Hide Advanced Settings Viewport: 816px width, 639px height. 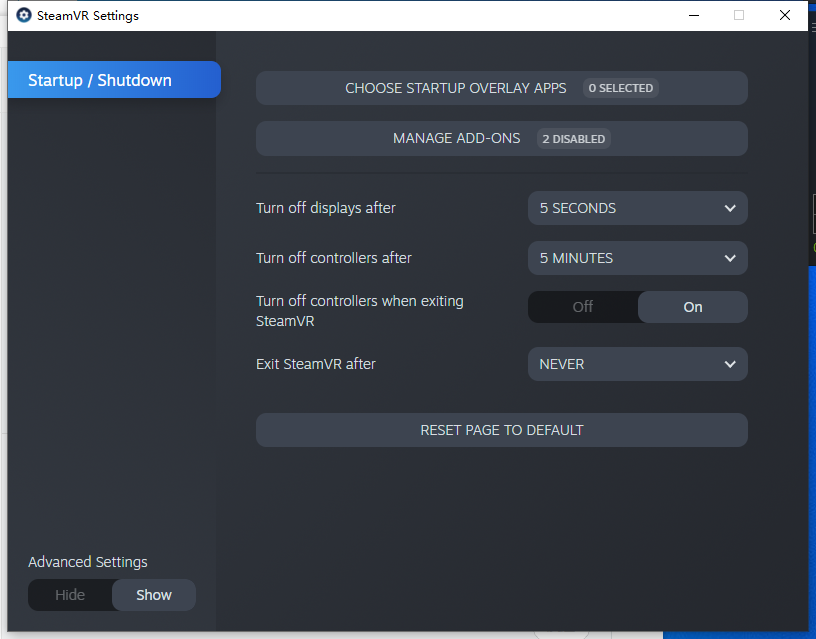coord(70,594)
